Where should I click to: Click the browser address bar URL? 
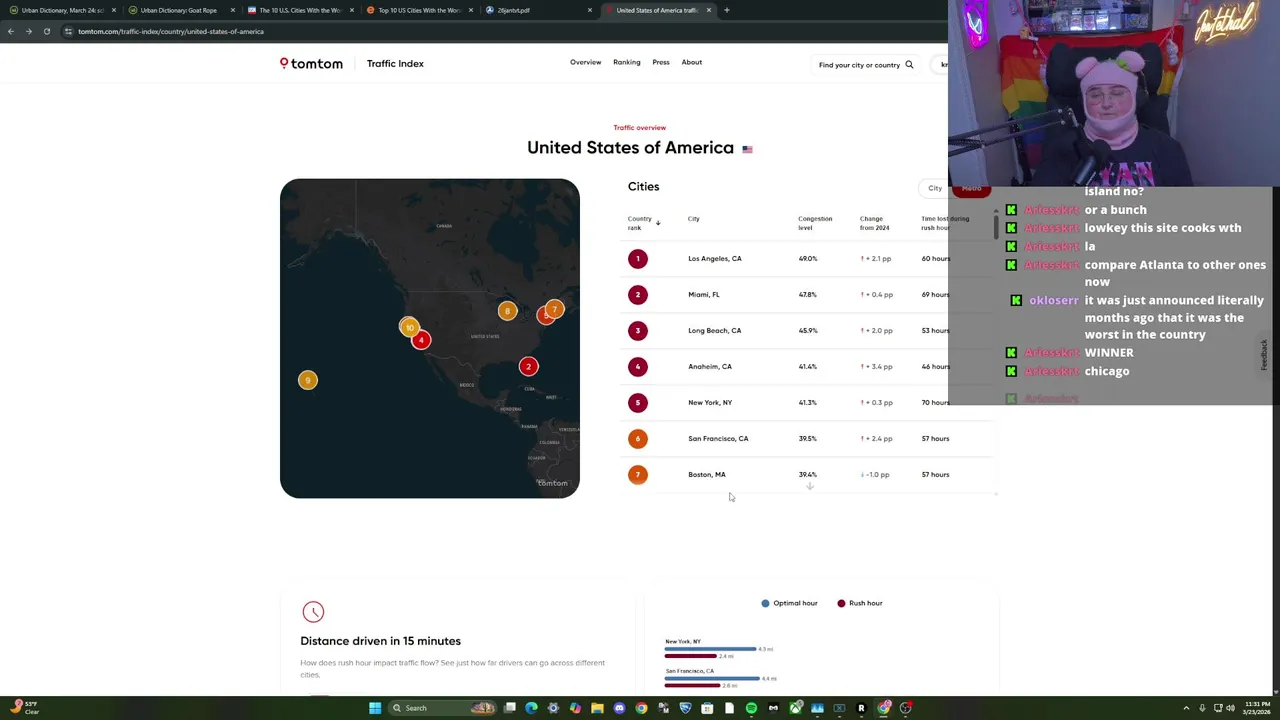click(171, 31)
